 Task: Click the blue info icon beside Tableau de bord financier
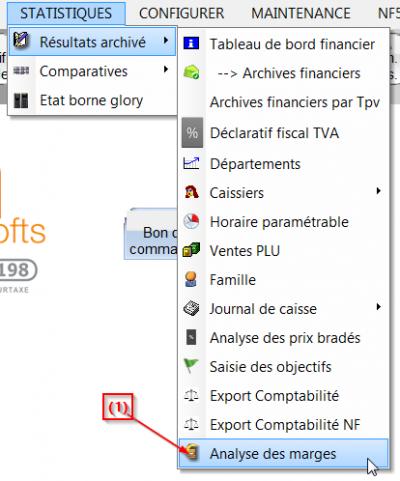pos(191,43)
